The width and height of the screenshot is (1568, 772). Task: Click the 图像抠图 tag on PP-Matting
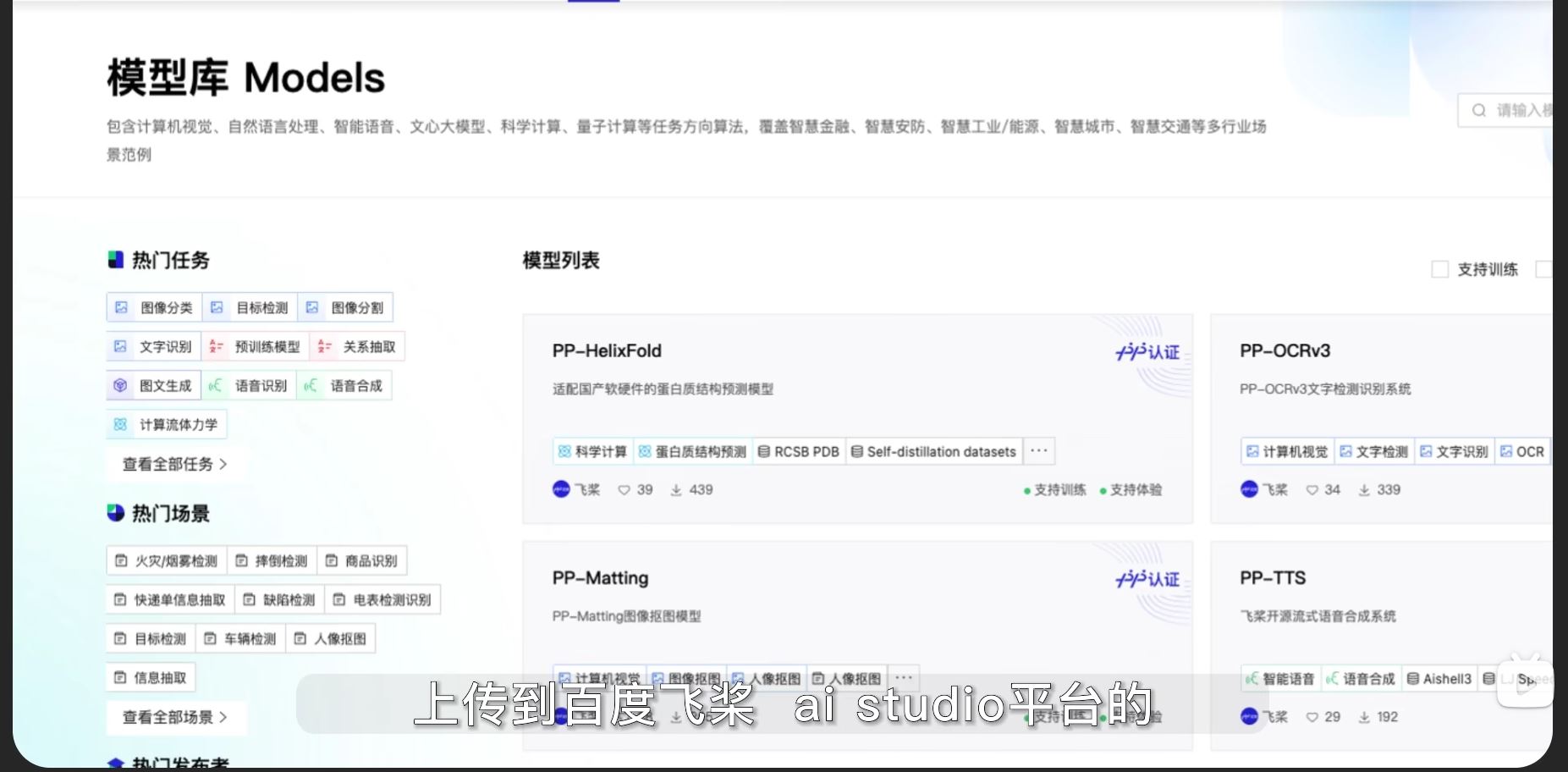pos(686,678)
